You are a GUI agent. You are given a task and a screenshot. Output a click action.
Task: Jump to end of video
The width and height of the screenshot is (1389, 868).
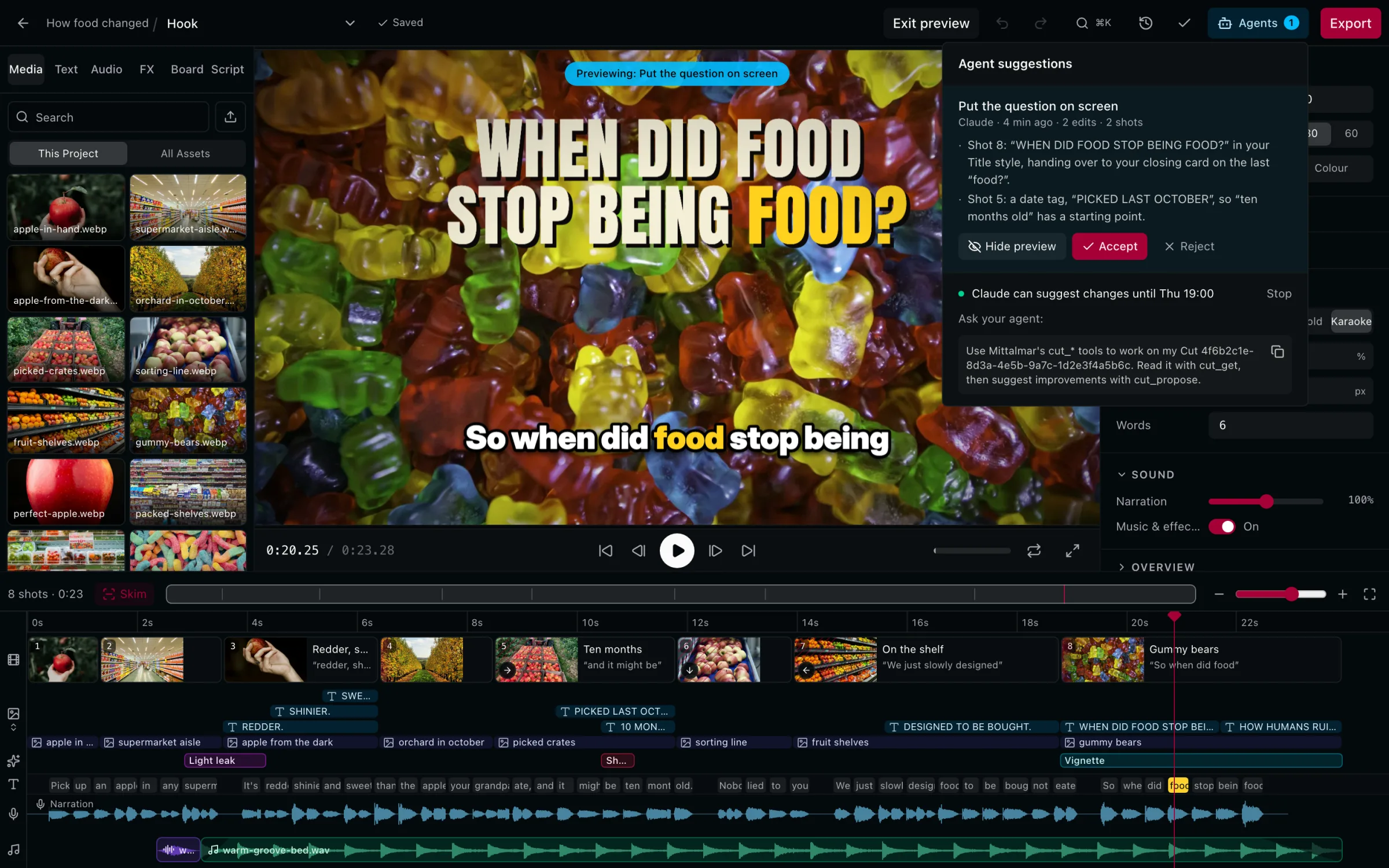coord(748,550)
